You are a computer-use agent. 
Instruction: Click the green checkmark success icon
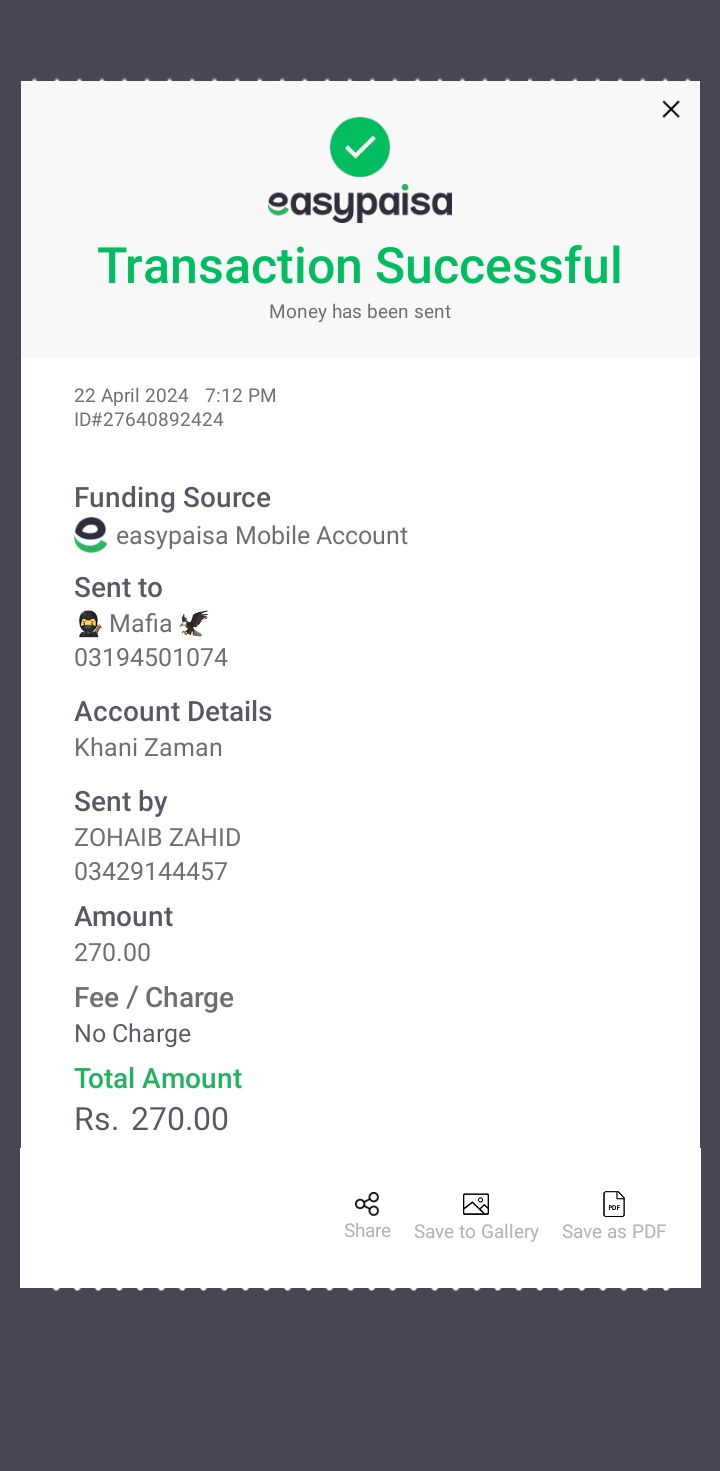360,147
